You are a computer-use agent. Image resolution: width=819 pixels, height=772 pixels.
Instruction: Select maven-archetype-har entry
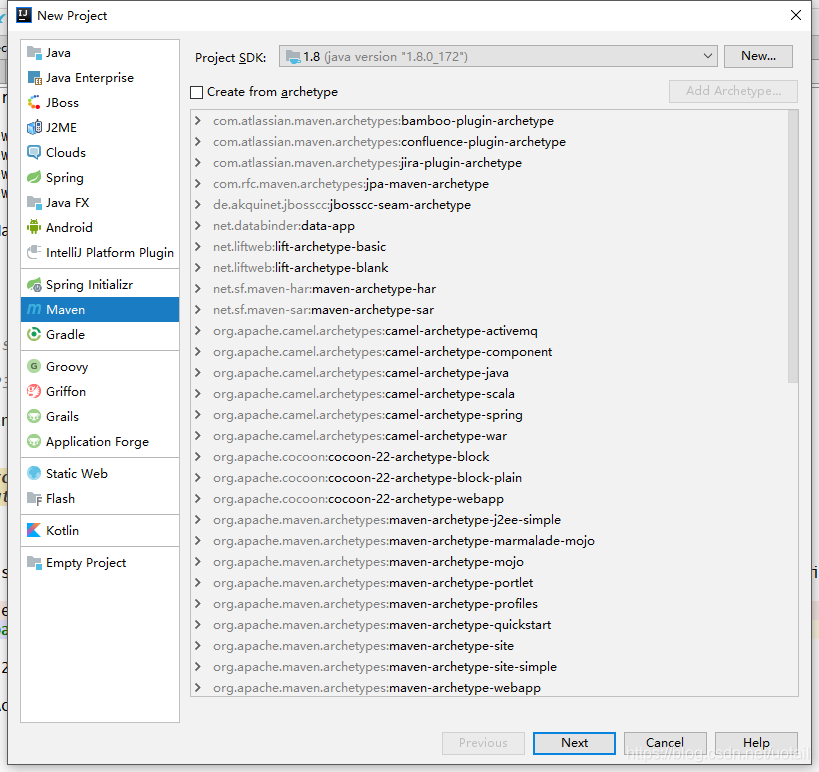[x=489, y=289]
